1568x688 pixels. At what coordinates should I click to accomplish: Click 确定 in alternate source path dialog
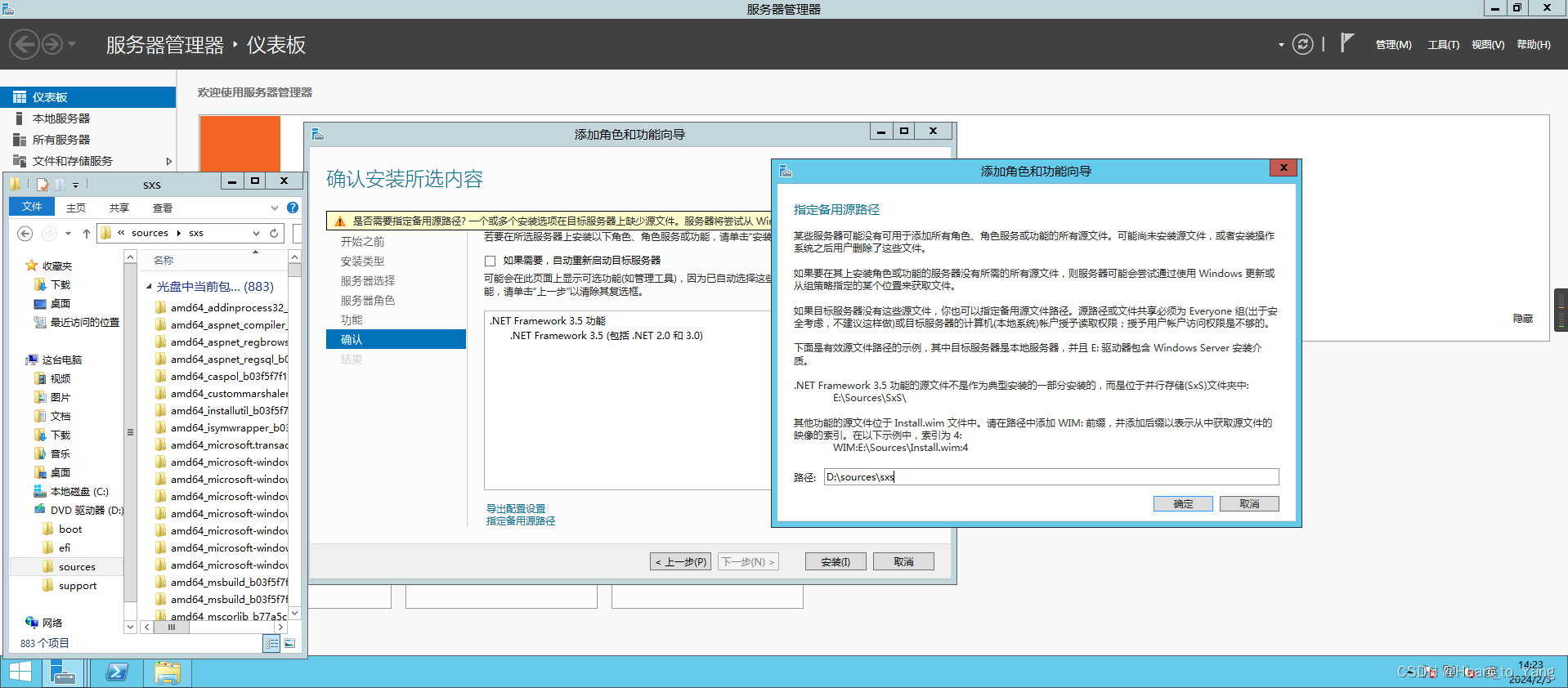pos(1183,504)
